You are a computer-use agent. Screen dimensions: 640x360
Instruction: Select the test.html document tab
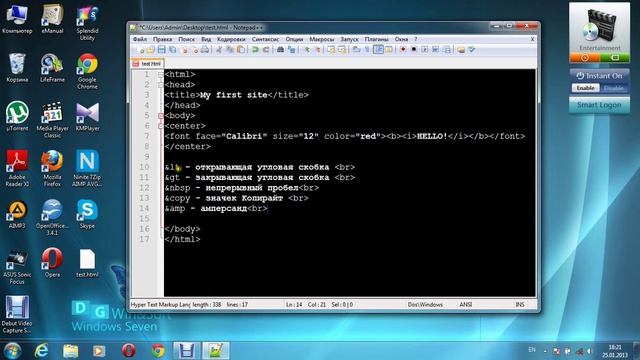[147, 64]
